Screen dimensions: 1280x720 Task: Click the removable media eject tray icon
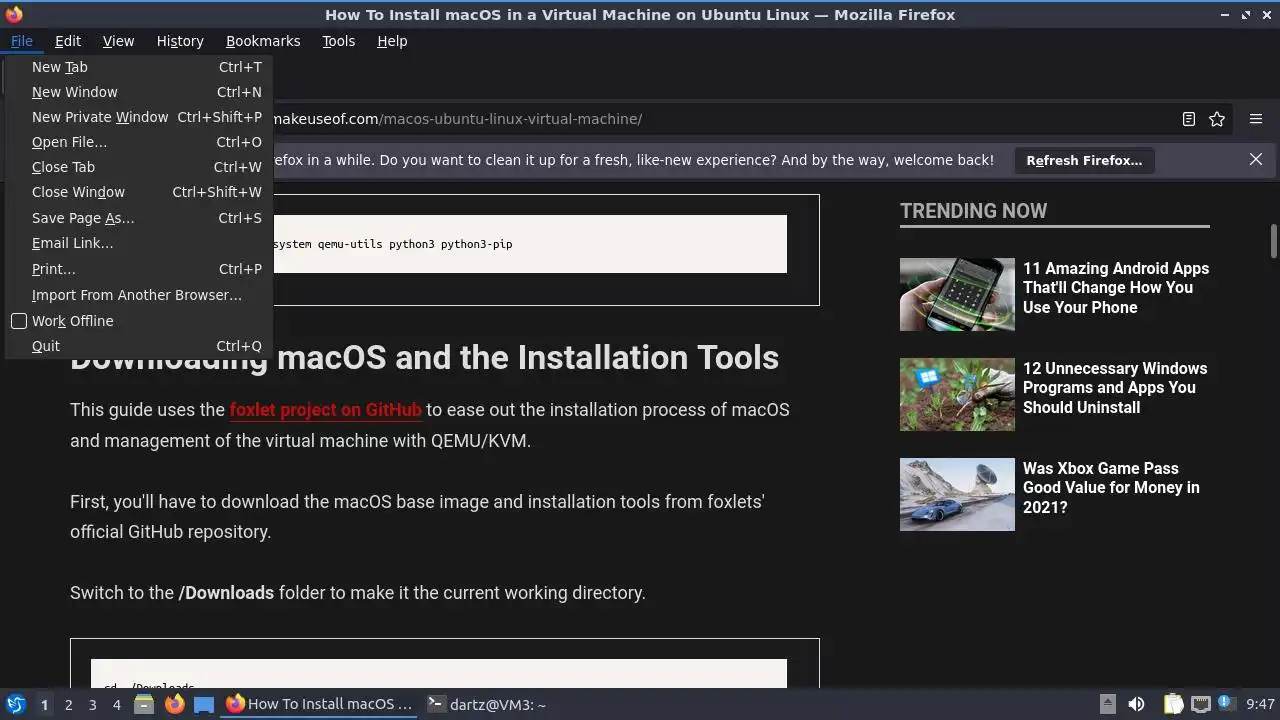coord(1107,704)
